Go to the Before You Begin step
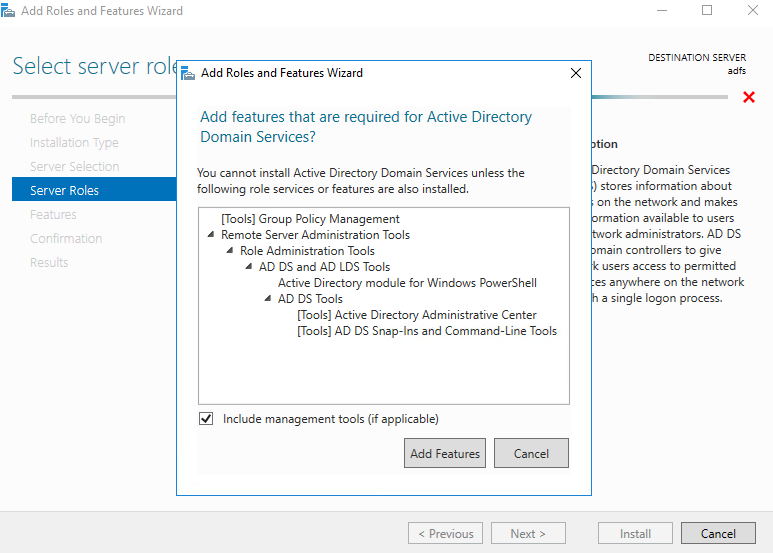Viewport: 773px width, 553px height. coord(77,119)
